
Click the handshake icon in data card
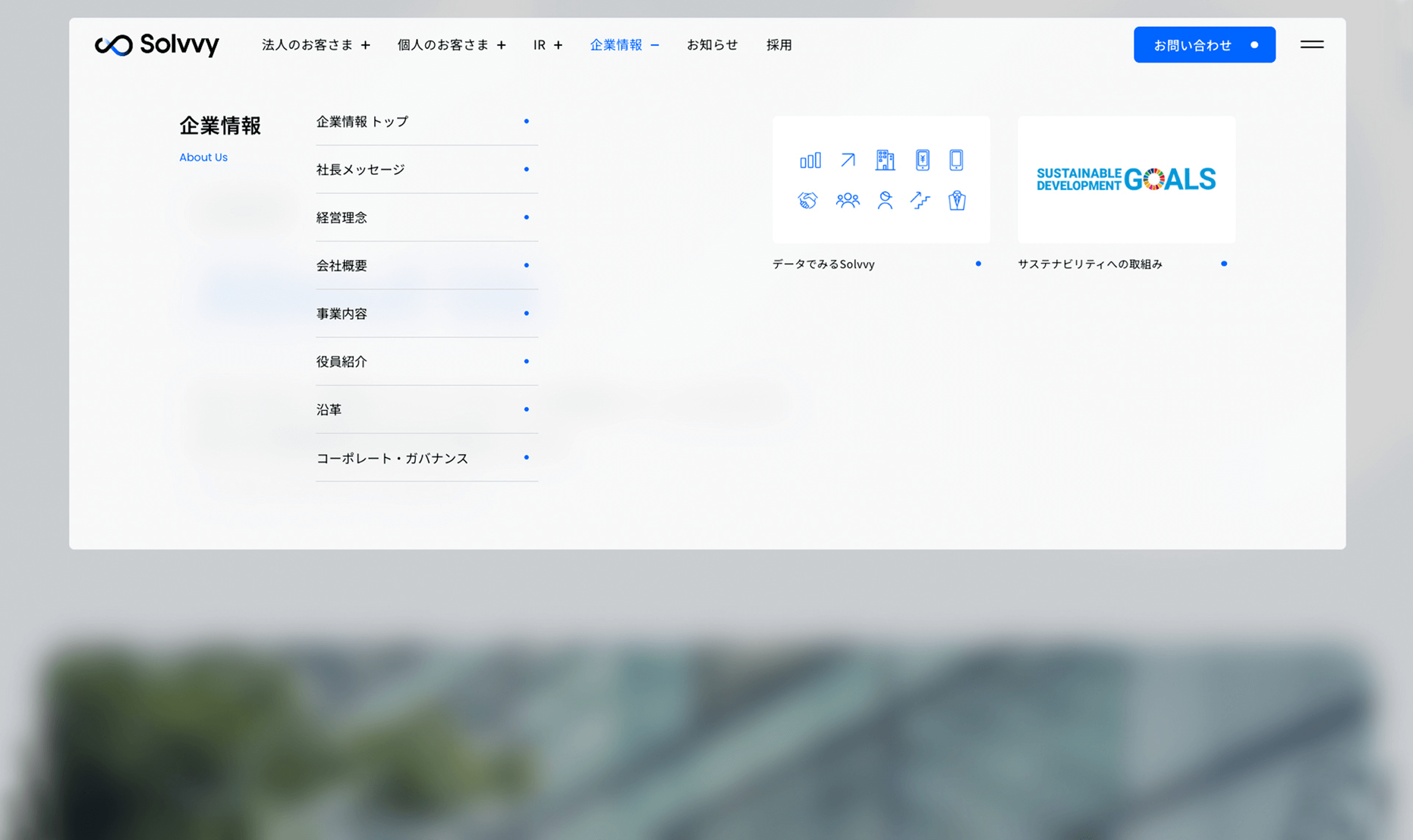point(807,200)
